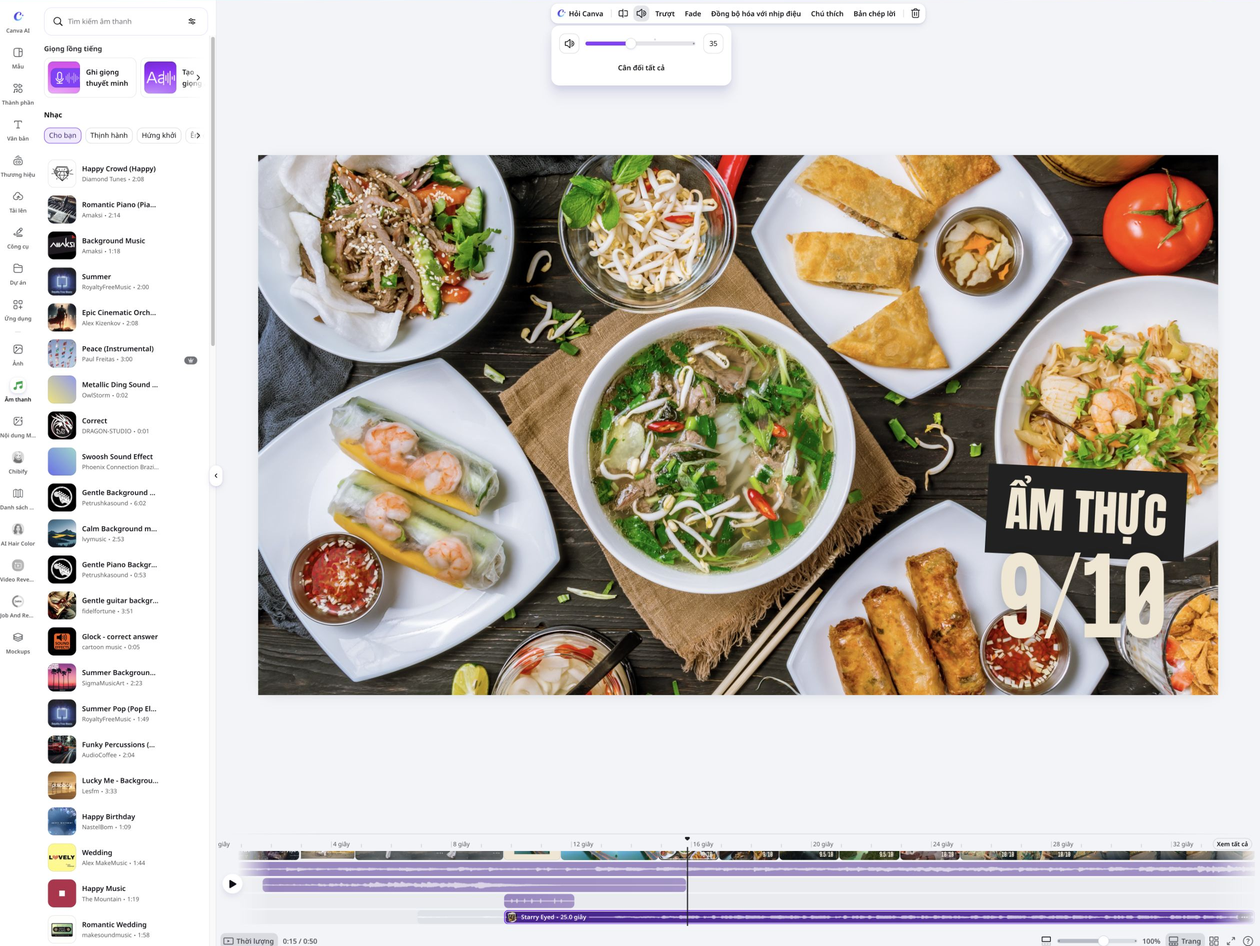Delete the selected audio with trash icon
This screenshot has height=946, width=1260.
click(915, 14)
